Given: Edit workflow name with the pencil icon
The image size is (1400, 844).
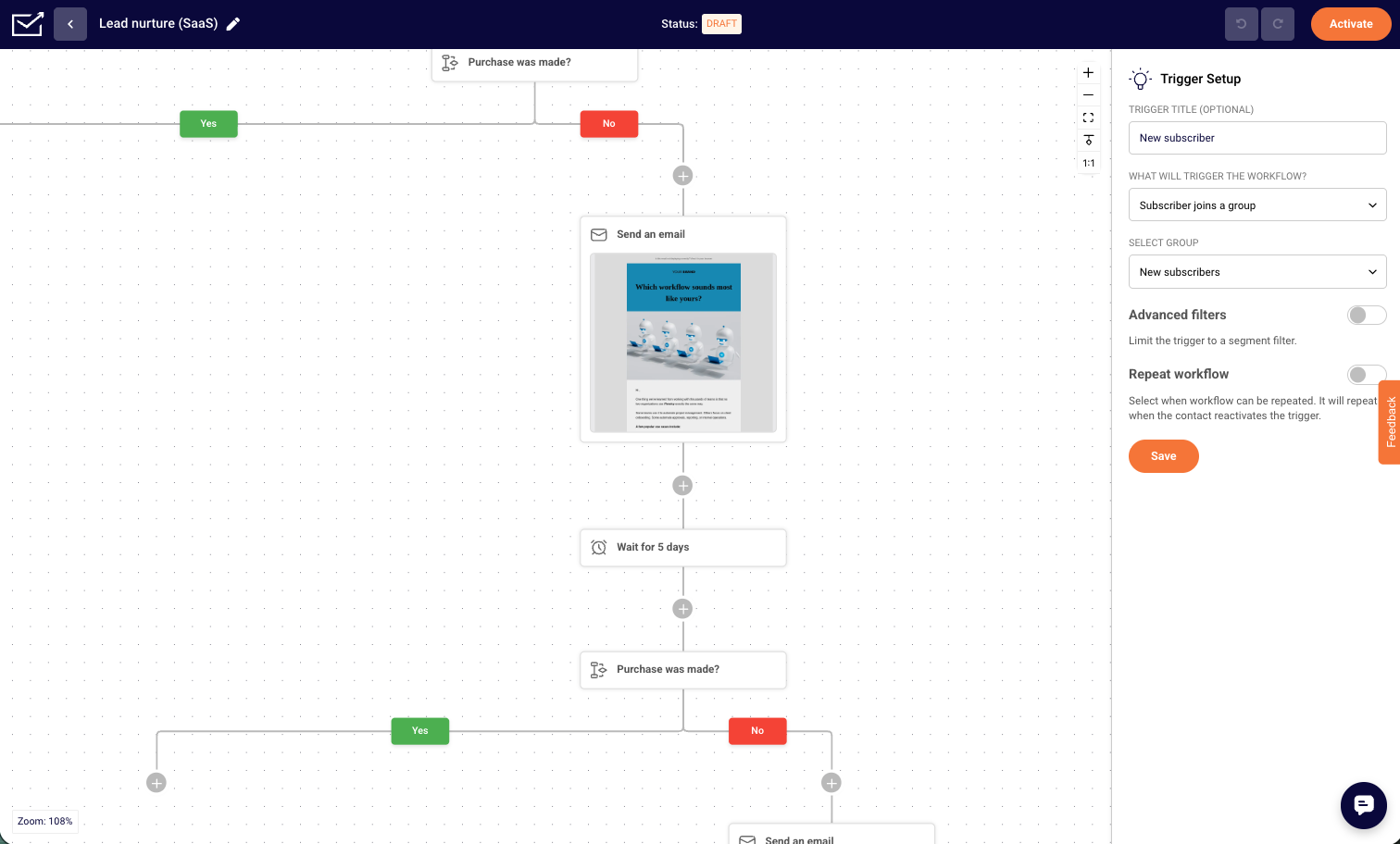Looking at the screenshot, I should click(x=233, y=24).
